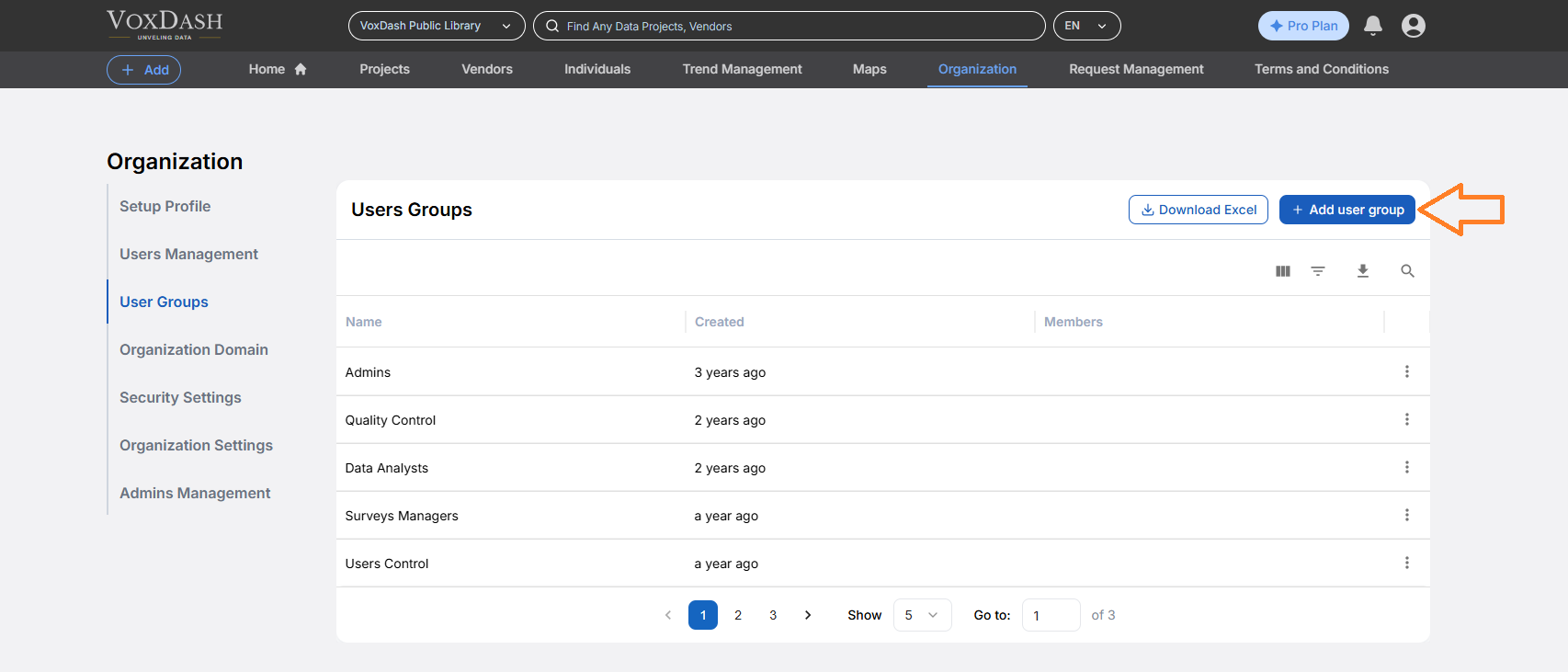The height and width of the screenshot is (672, 1568).
Task: Expand the VoxDash Public Library dropdown
Action: (x=437, y=26)
